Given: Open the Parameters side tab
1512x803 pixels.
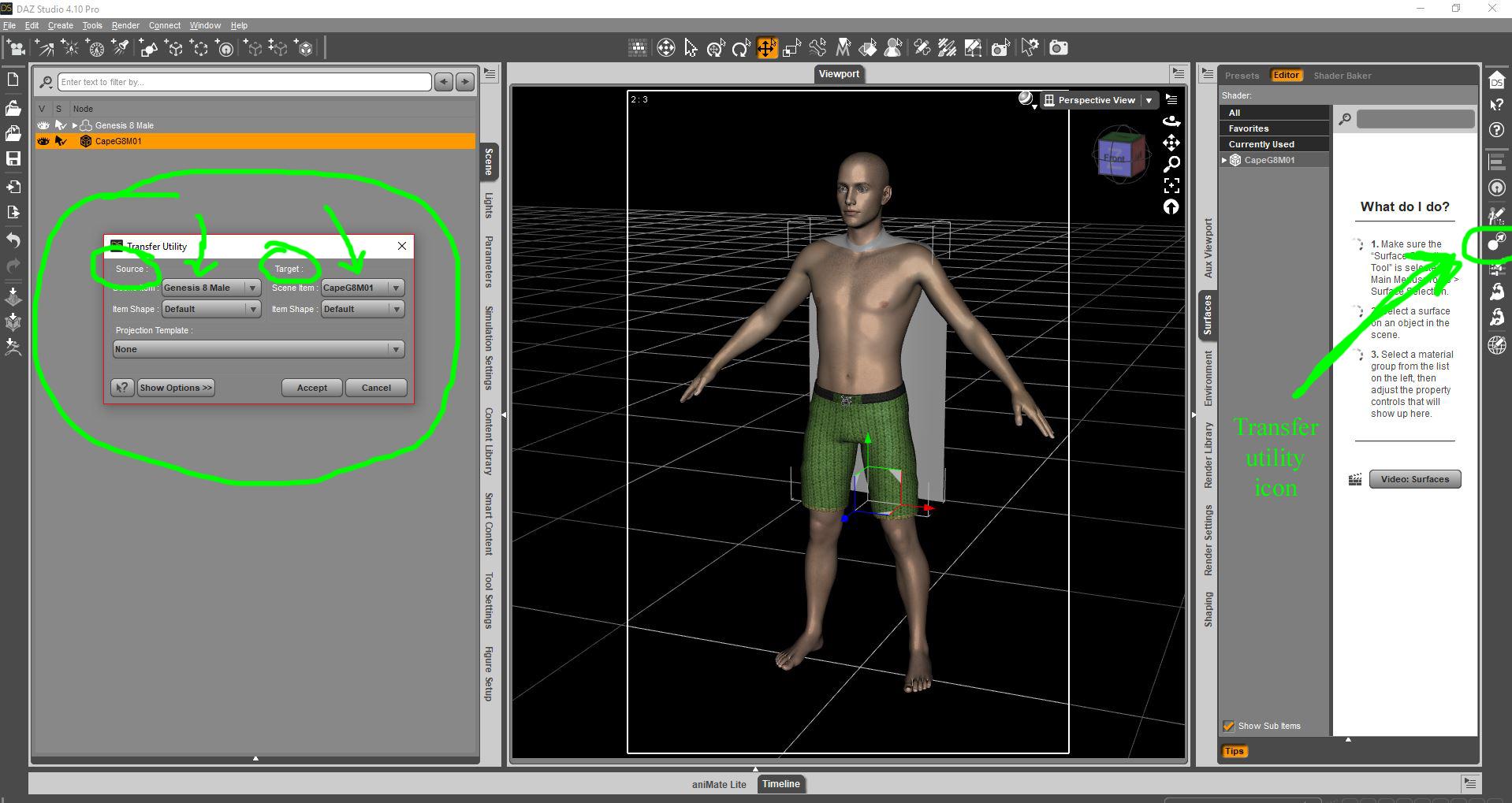Looking at the screenshot, I should 489,262.
